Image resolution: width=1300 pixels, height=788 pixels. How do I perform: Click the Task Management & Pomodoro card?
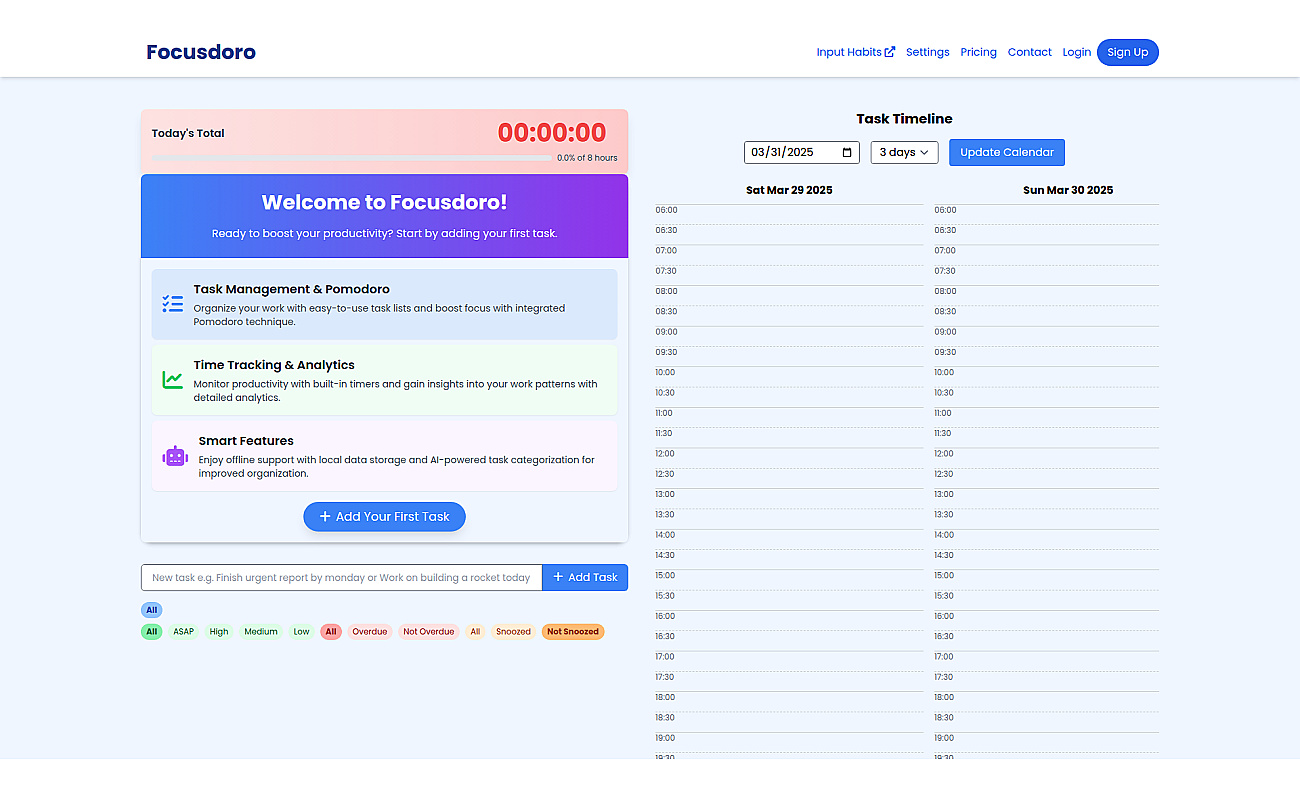384,304
